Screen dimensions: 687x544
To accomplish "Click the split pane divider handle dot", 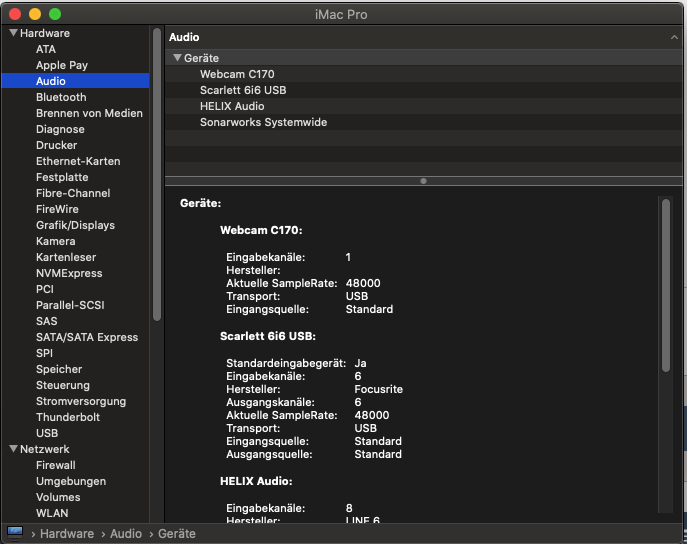I will [x=424, y=181].
